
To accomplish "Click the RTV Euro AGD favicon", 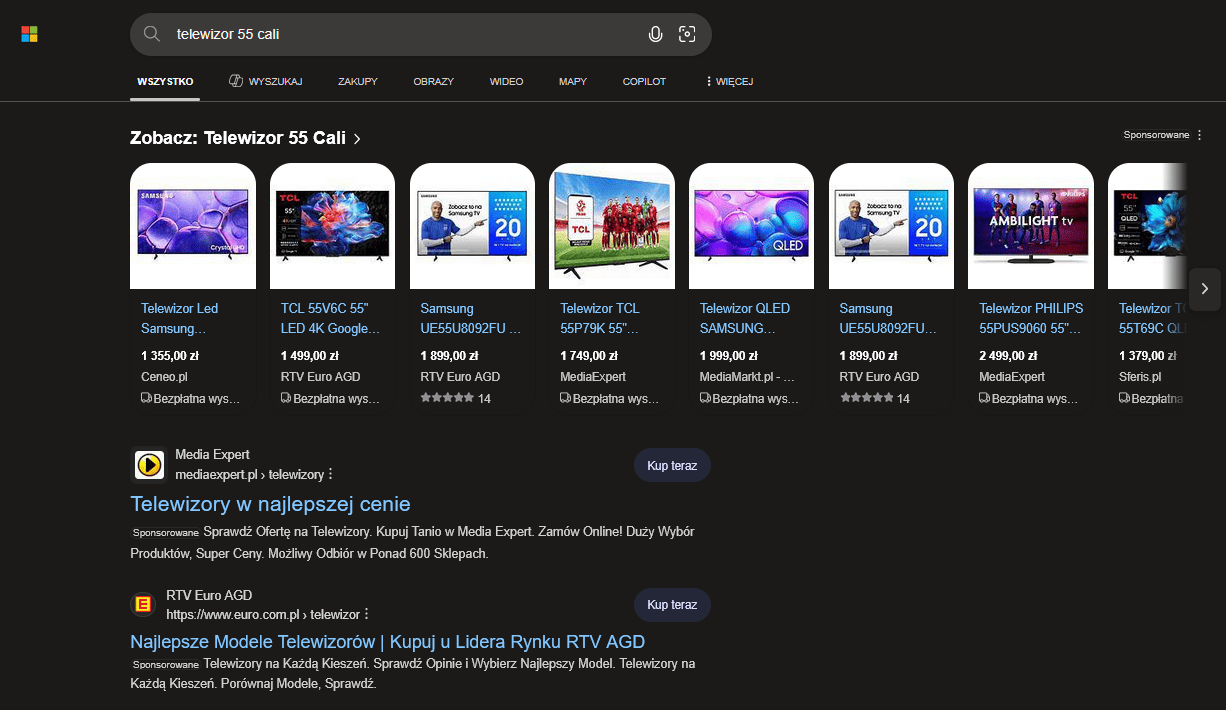I will point(144,604).
